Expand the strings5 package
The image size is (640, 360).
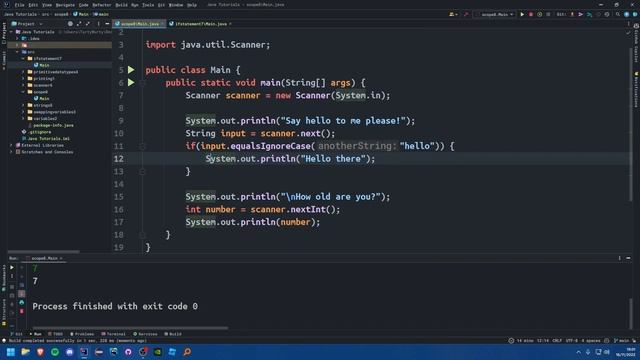coord(24,105)
